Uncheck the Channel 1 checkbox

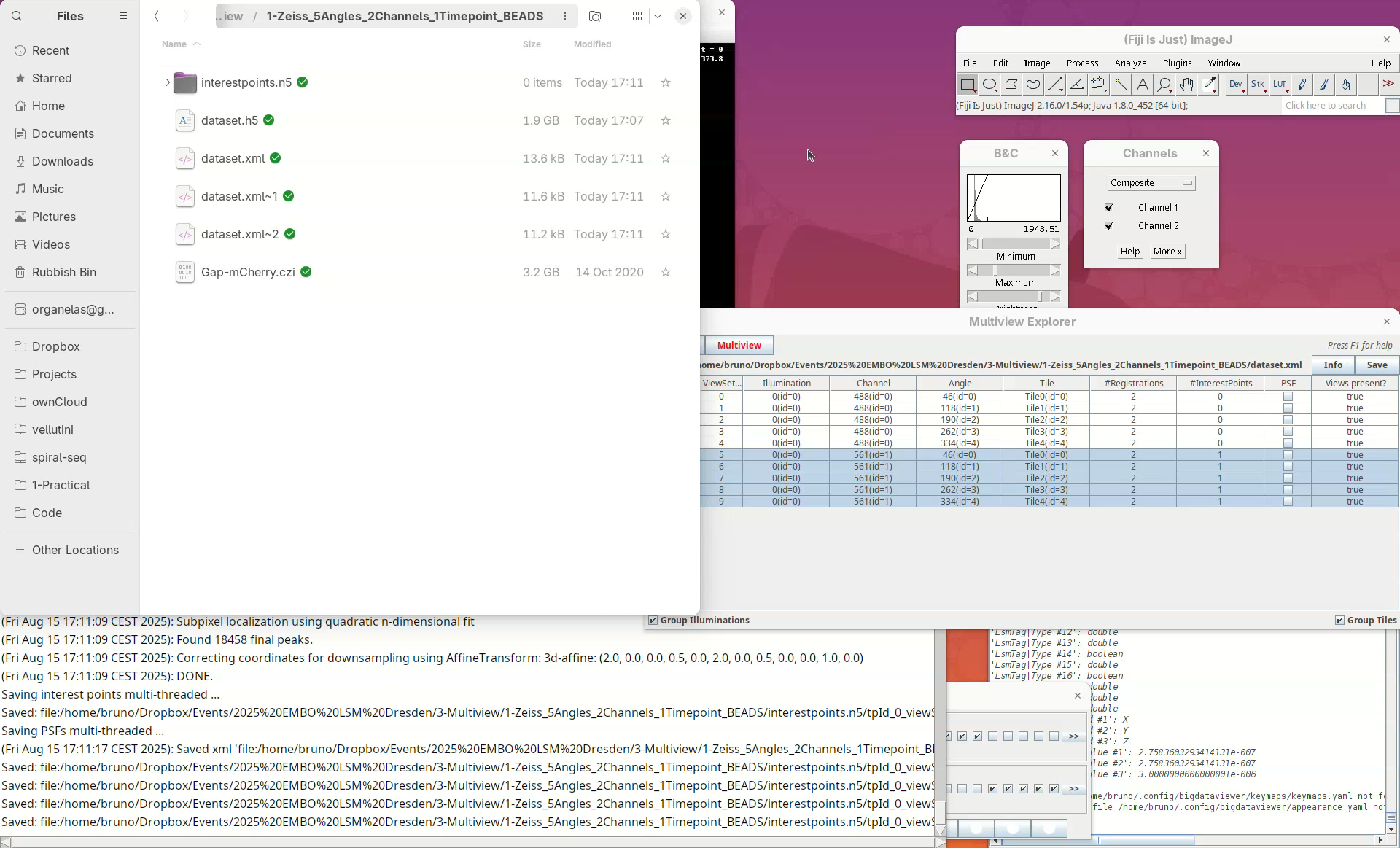coord(1109,208)
